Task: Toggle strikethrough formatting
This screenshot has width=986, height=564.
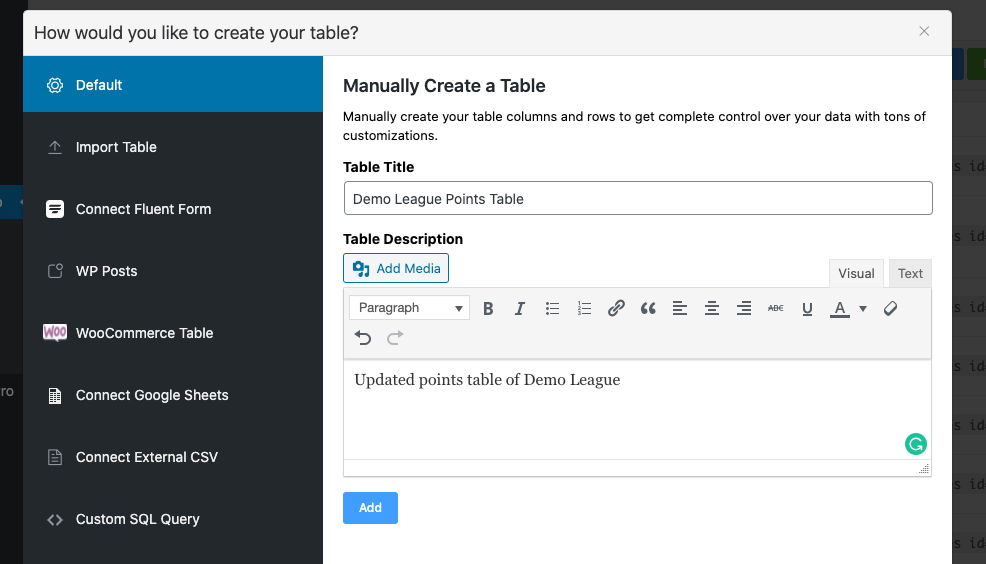Action: [x=776, y=308]
